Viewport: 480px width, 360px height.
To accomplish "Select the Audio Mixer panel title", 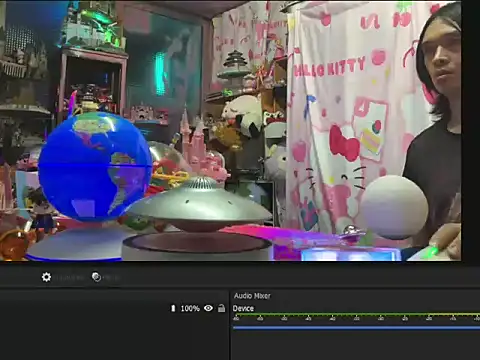I will coord(252,296).
